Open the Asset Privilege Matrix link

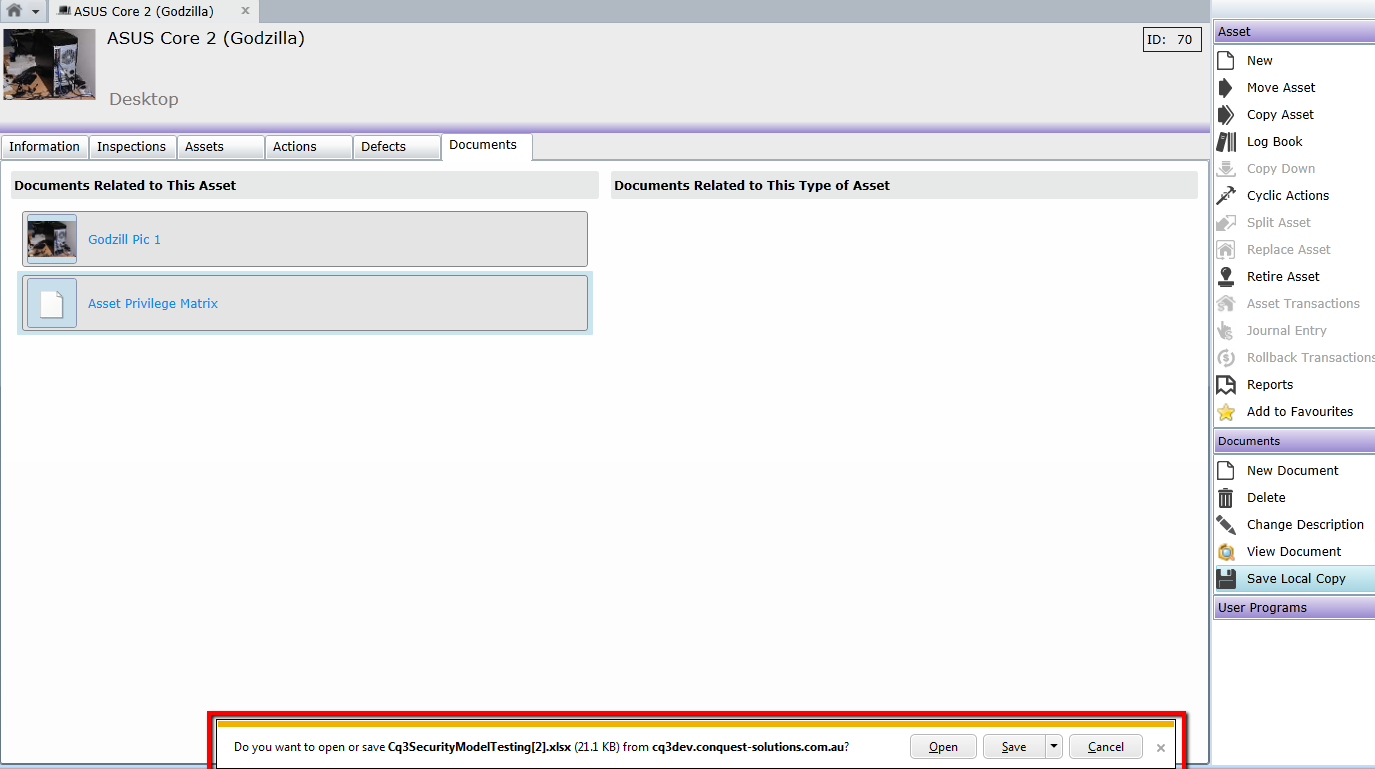pos(153,303)
